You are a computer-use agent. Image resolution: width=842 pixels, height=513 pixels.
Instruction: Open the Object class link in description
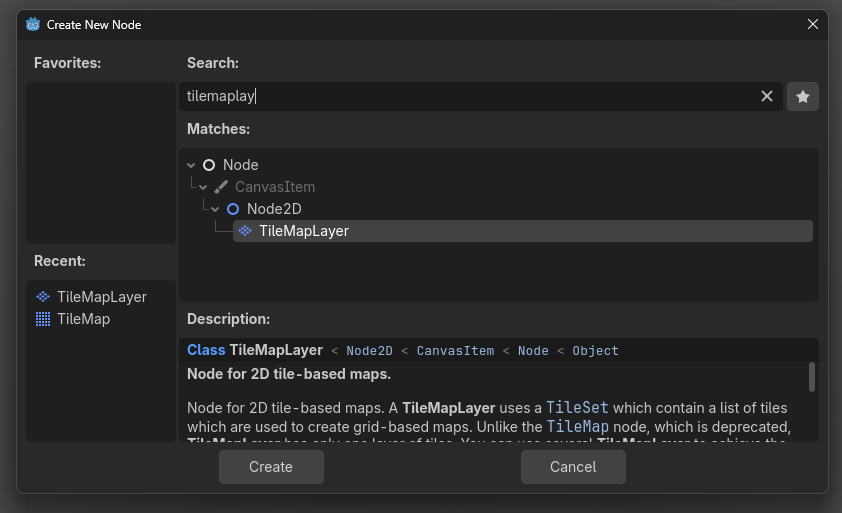596,351
